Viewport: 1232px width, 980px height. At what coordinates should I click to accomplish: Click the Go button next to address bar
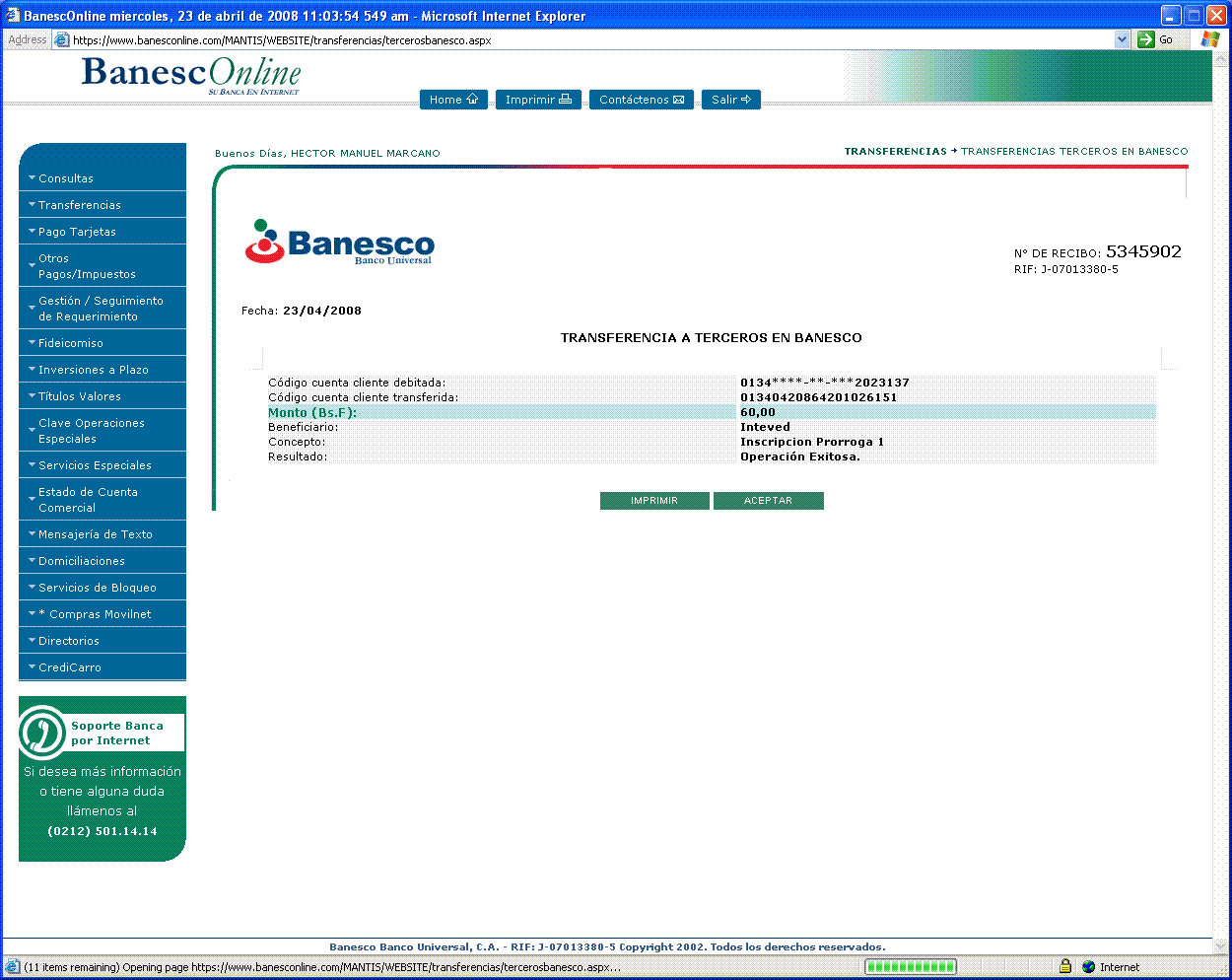1156,39
